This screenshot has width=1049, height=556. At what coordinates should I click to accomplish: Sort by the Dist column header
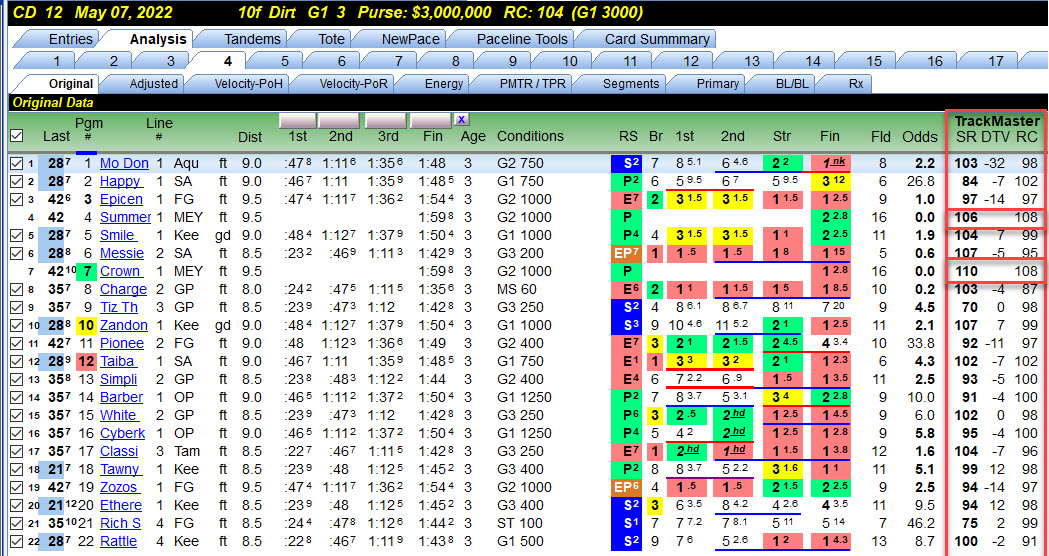click(250, 136)
